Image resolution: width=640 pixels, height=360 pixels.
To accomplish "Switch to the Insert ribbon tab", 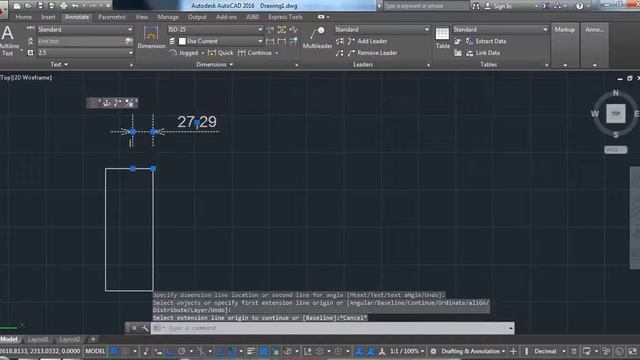I will [x=48, y=17].
